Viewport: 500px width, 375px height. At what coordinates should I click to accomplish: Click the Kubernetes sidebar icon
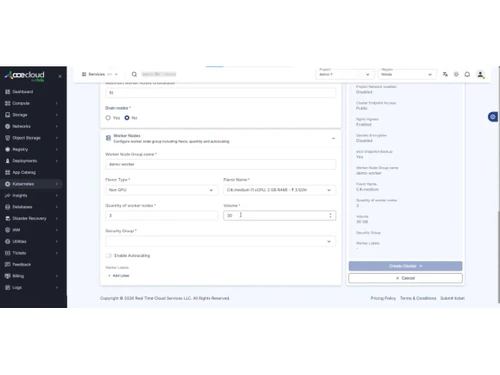click(8, 184)
